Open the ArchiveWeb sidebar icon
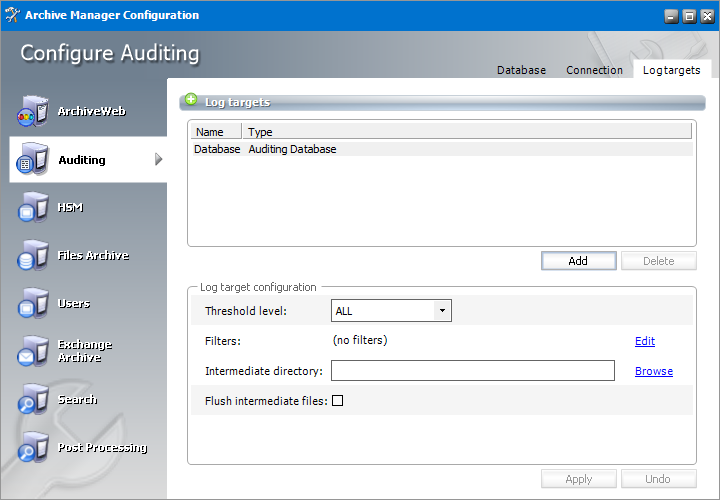The height and width of the screenshot is (500, 720). 31,112
